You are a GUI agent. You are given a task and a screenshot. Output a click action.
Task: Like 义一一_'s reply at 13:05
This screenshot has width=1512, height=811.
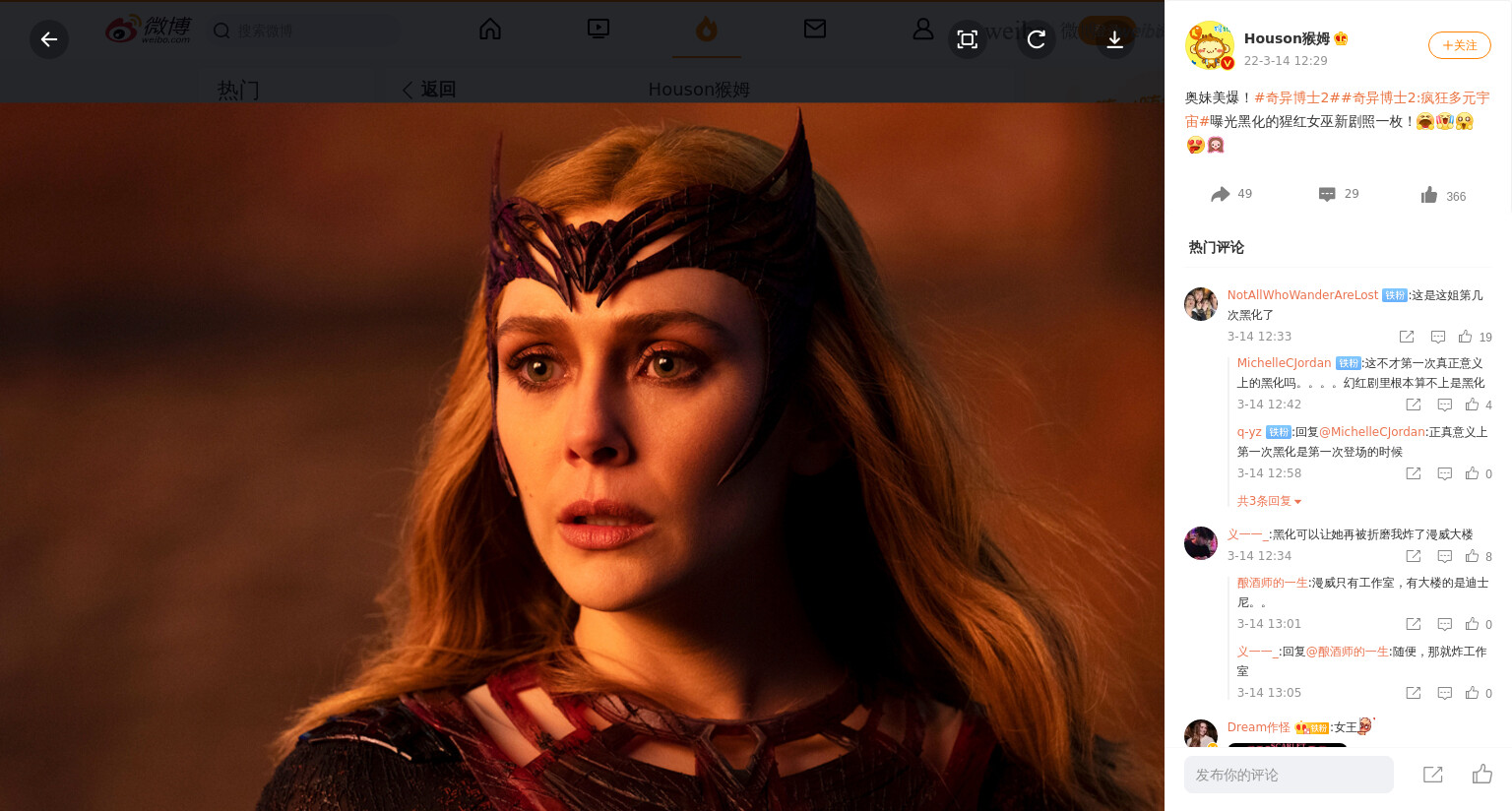tap(1479, 693)
